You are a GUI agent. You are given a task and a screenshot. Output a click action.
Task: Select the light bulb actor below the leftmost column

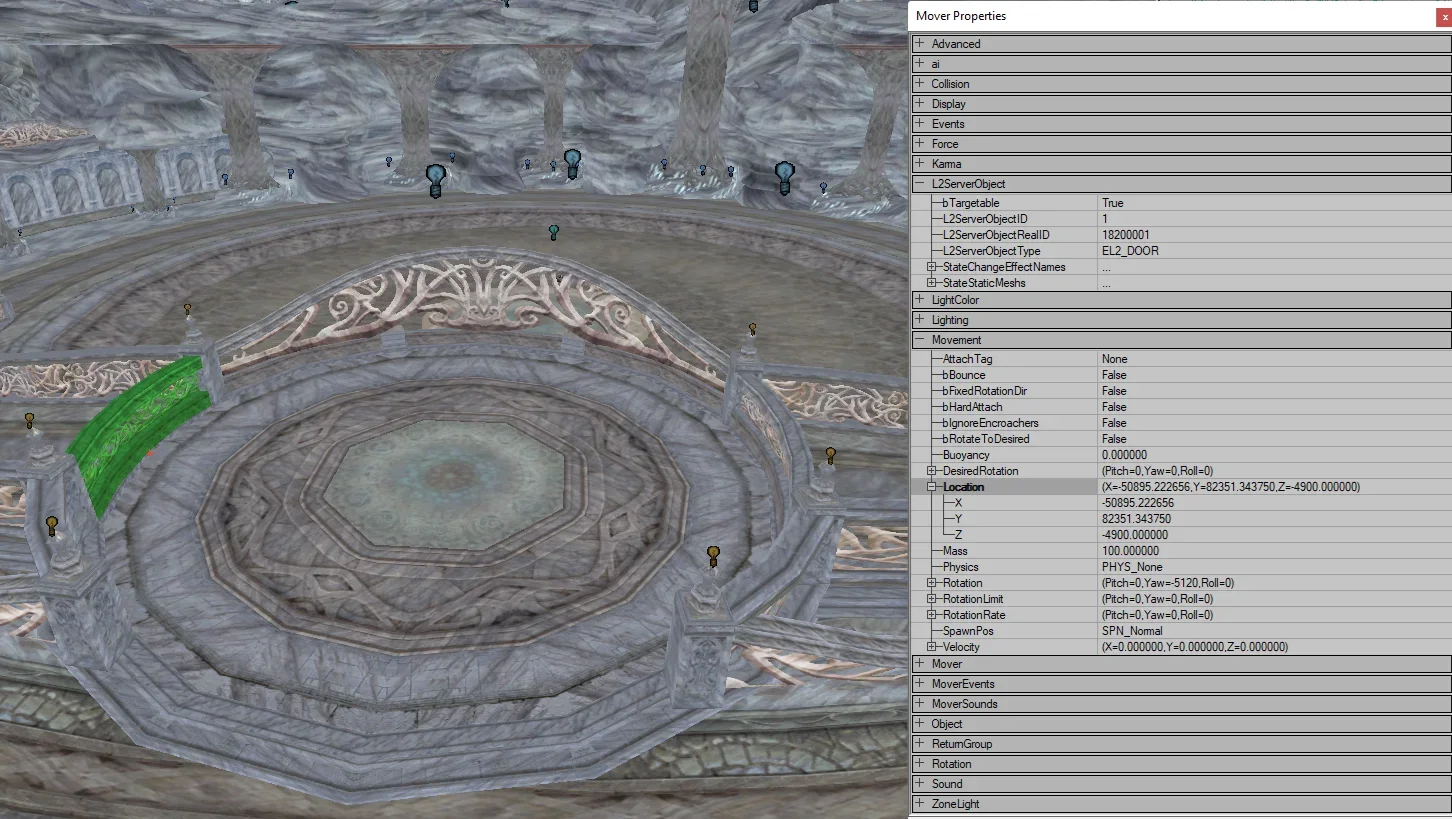click(435, 181)
